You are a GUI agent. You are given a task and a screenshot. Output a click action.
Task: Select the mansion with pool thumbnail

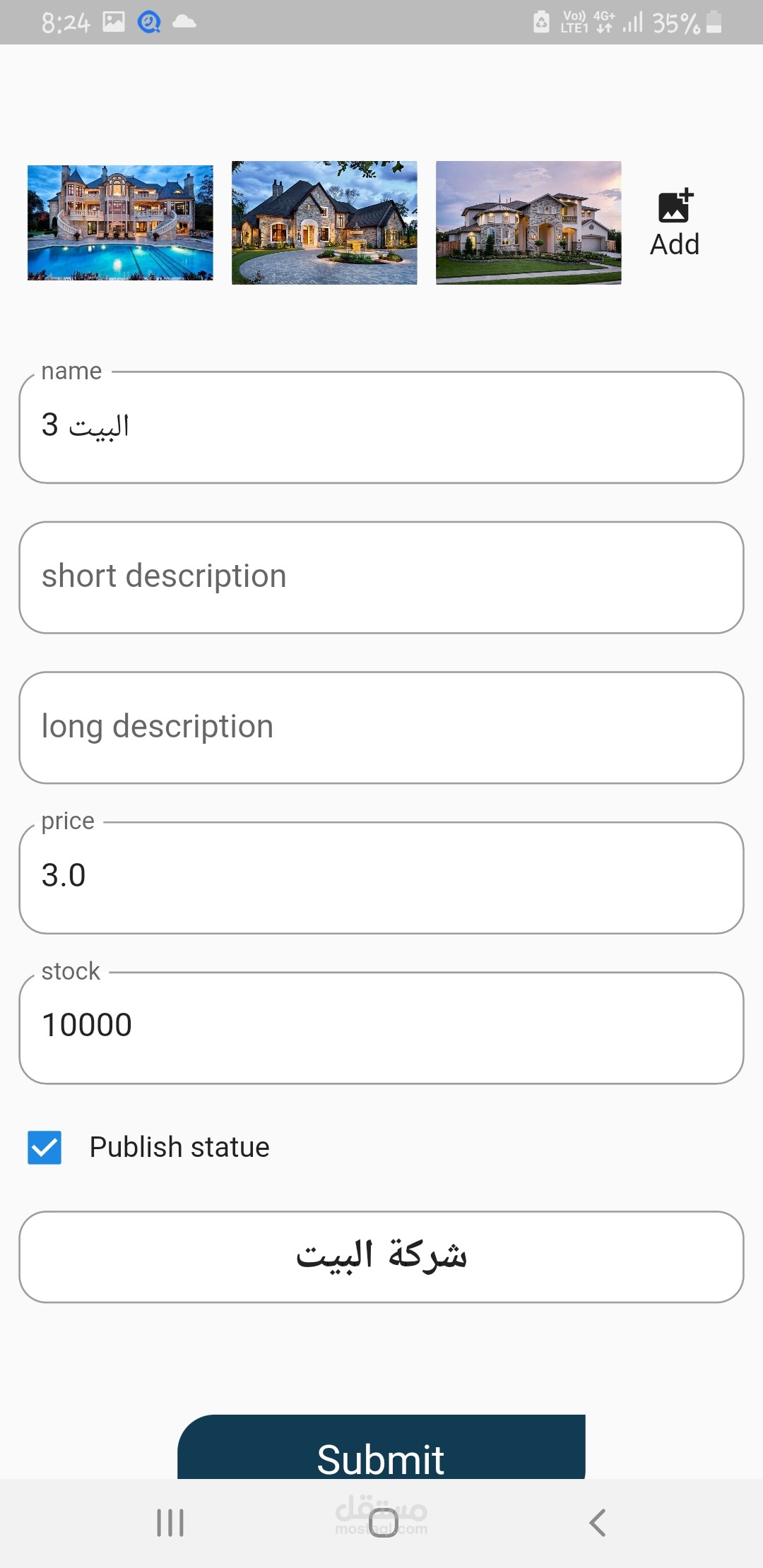[x=120, y=222]
